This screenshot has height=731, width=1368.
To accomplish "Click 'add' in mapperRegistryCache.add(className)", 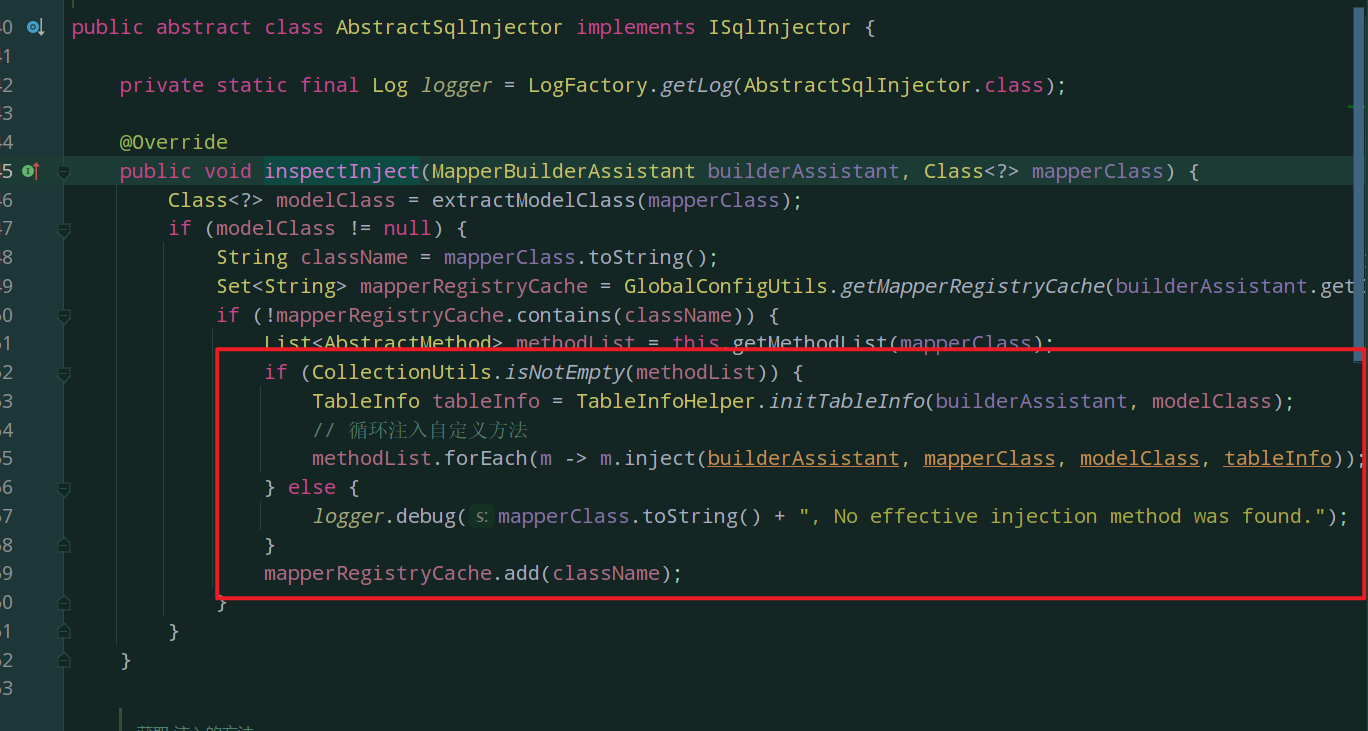I will click(521, 574).
